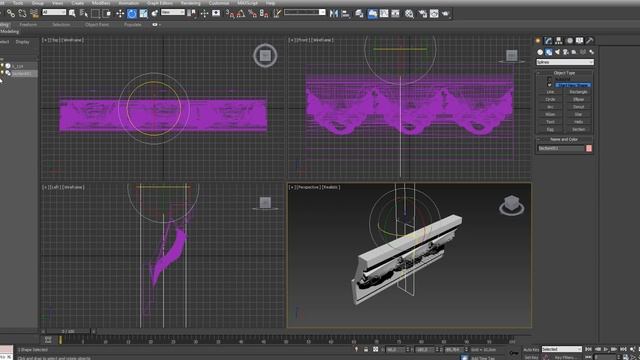The image size is (640, 360).
Task: Click the Mirror tool icon
Action: point(334,13)
